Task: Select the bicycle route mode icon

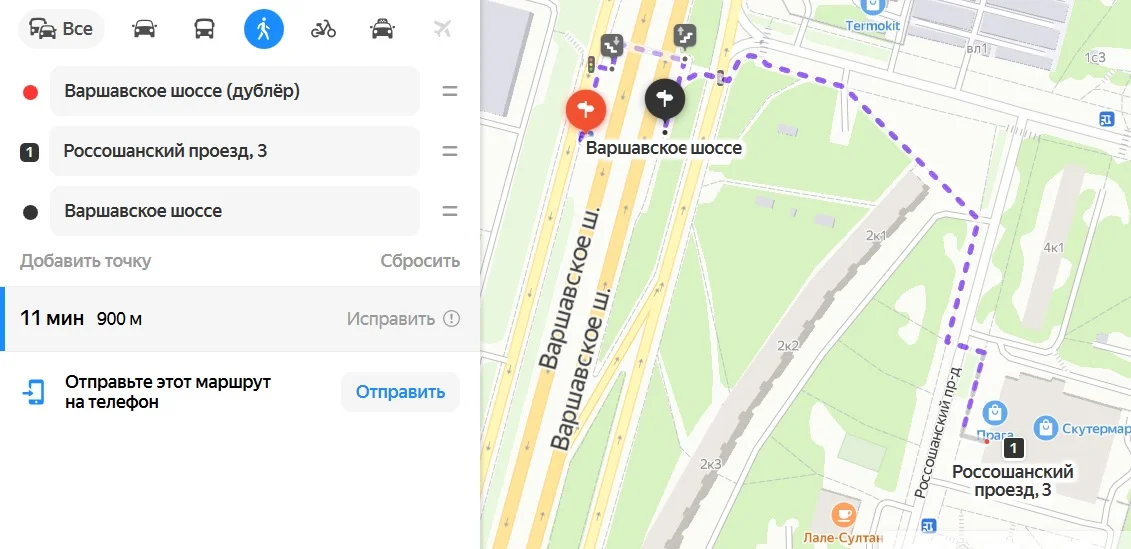Action: click(323, 30)
